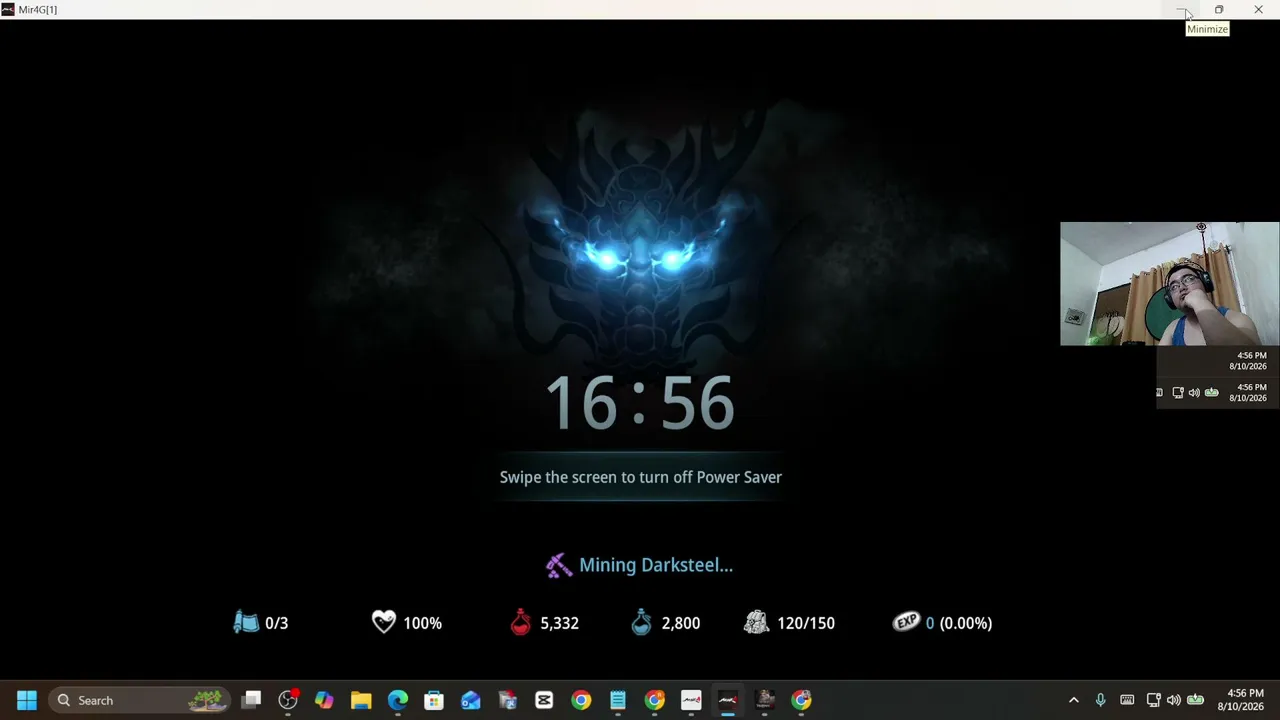This screenshot has width=1280, height=720.
Task: Open the Windows Start menu
Action: 27,700
